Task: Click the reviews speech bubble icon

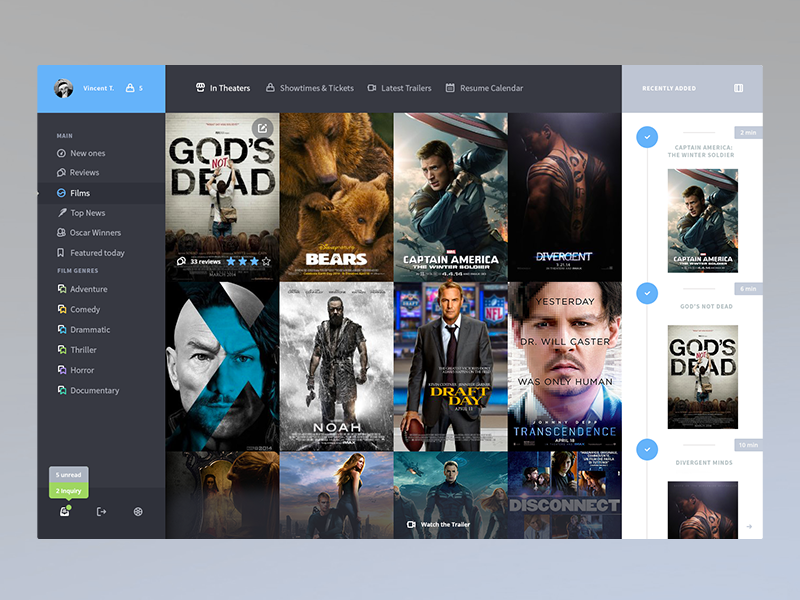Action: 181,261
